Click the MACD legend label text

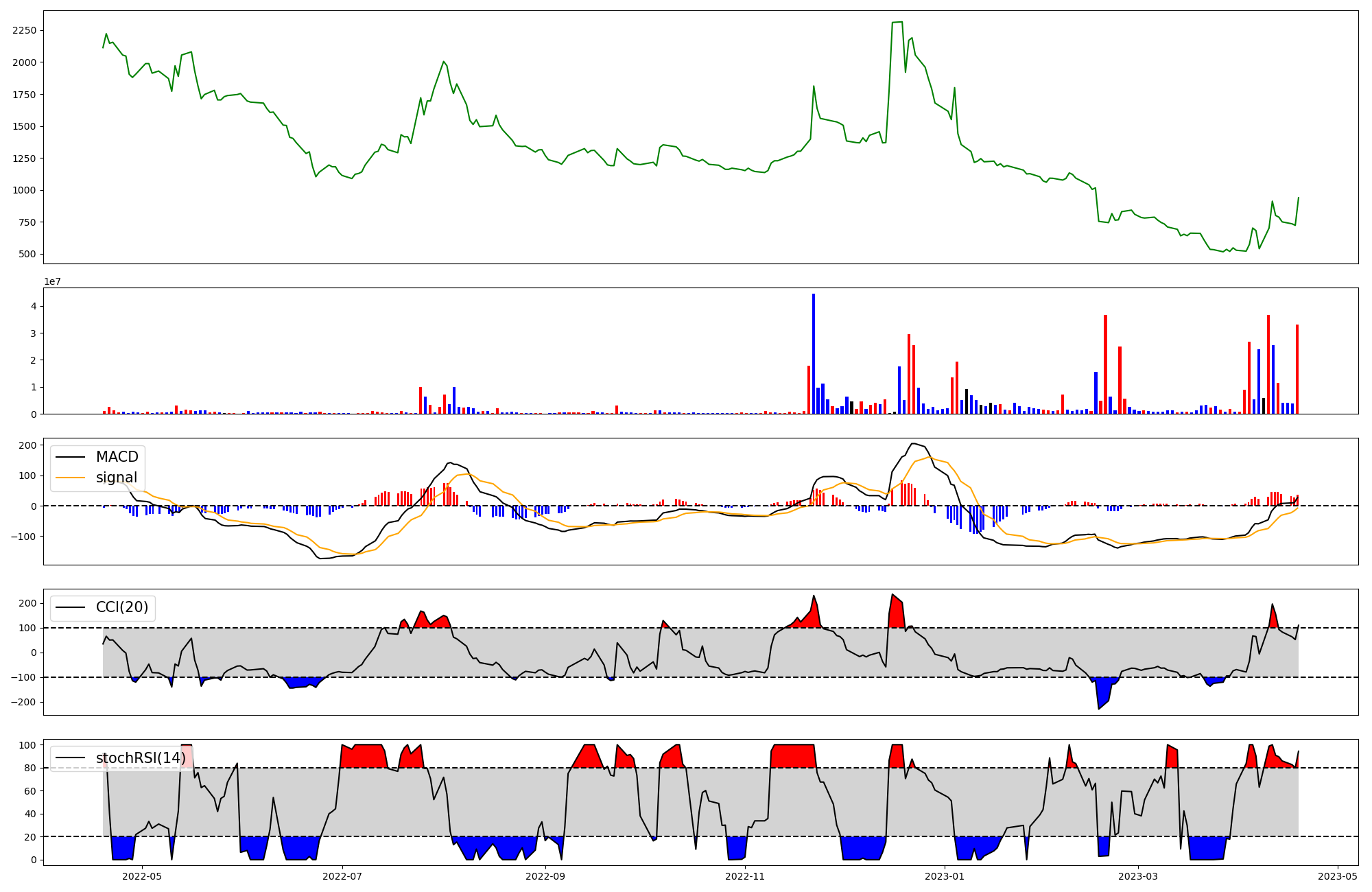pos(117,457)
